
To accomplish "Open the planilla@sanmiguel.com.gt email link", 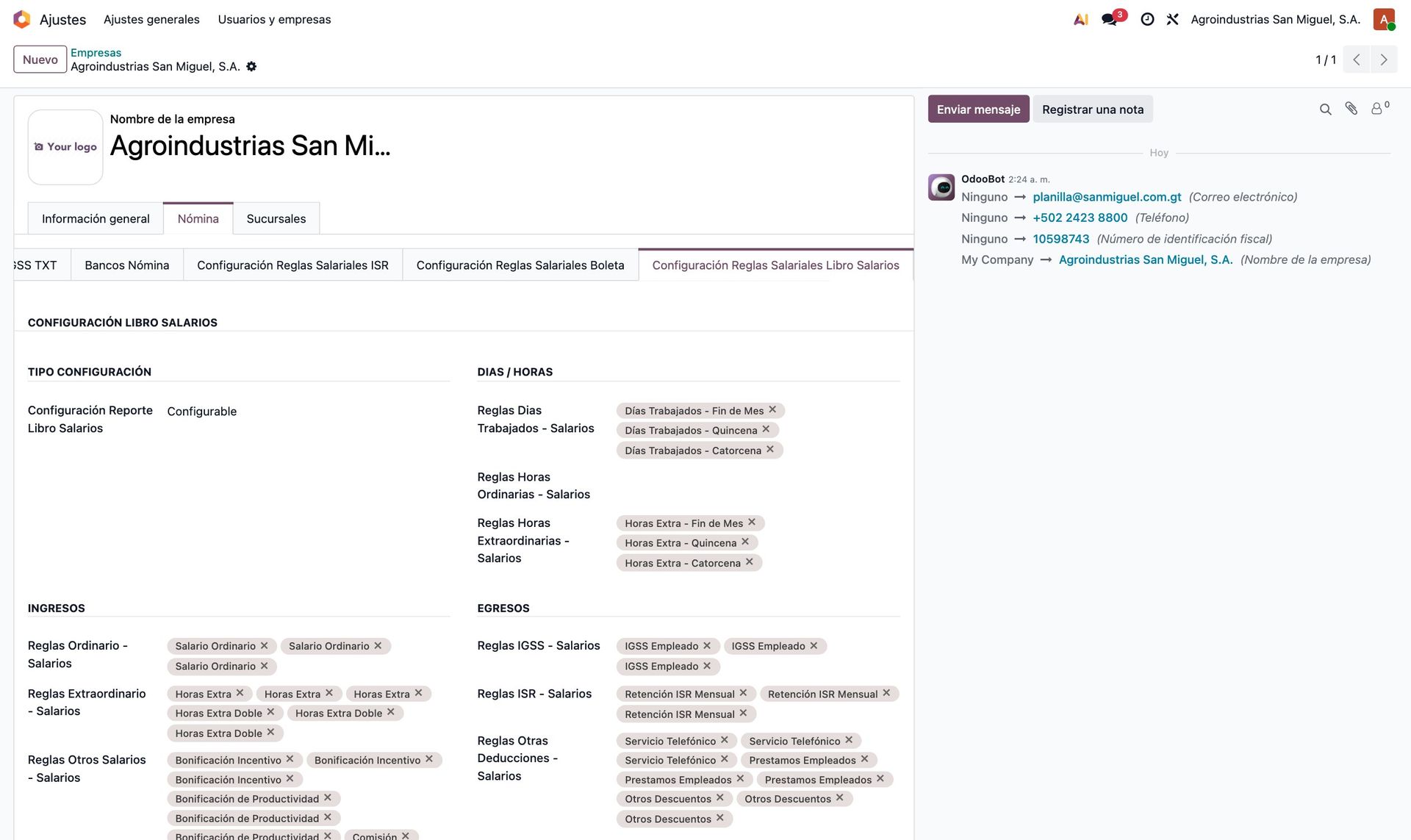I will 1107,197.
